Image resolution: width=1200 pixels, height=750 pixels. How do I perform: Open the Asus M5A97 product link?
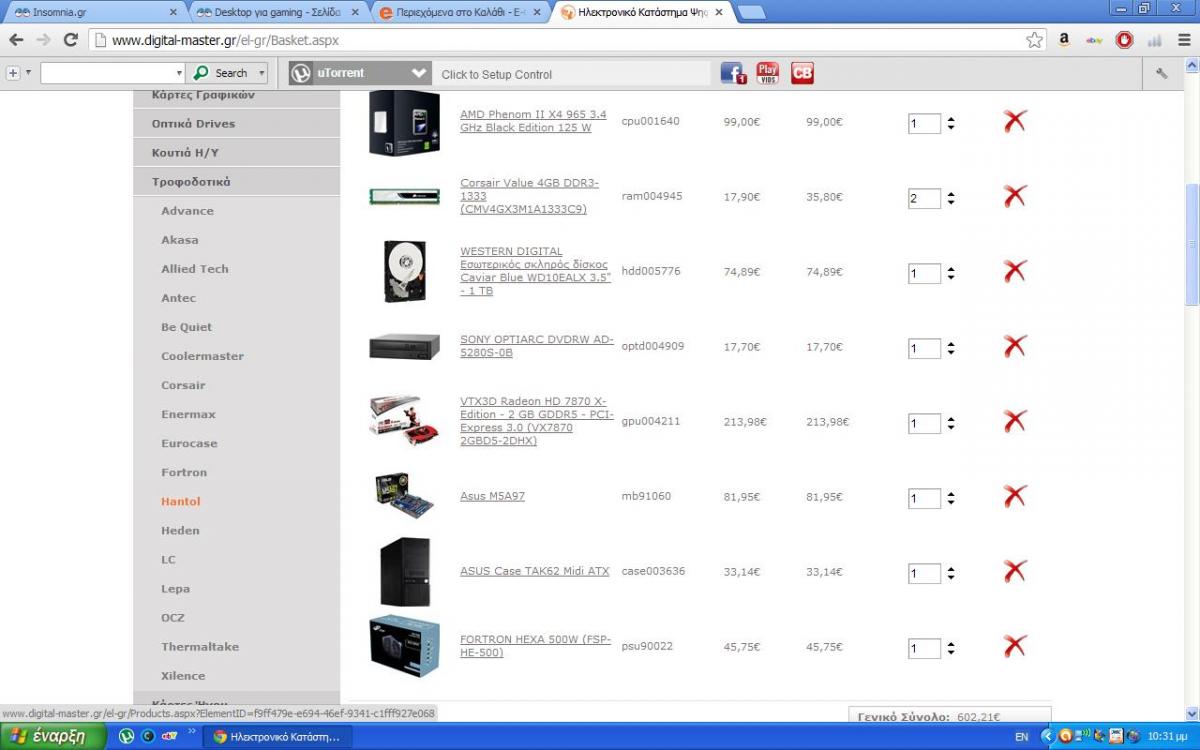click(x=492, y=496)
